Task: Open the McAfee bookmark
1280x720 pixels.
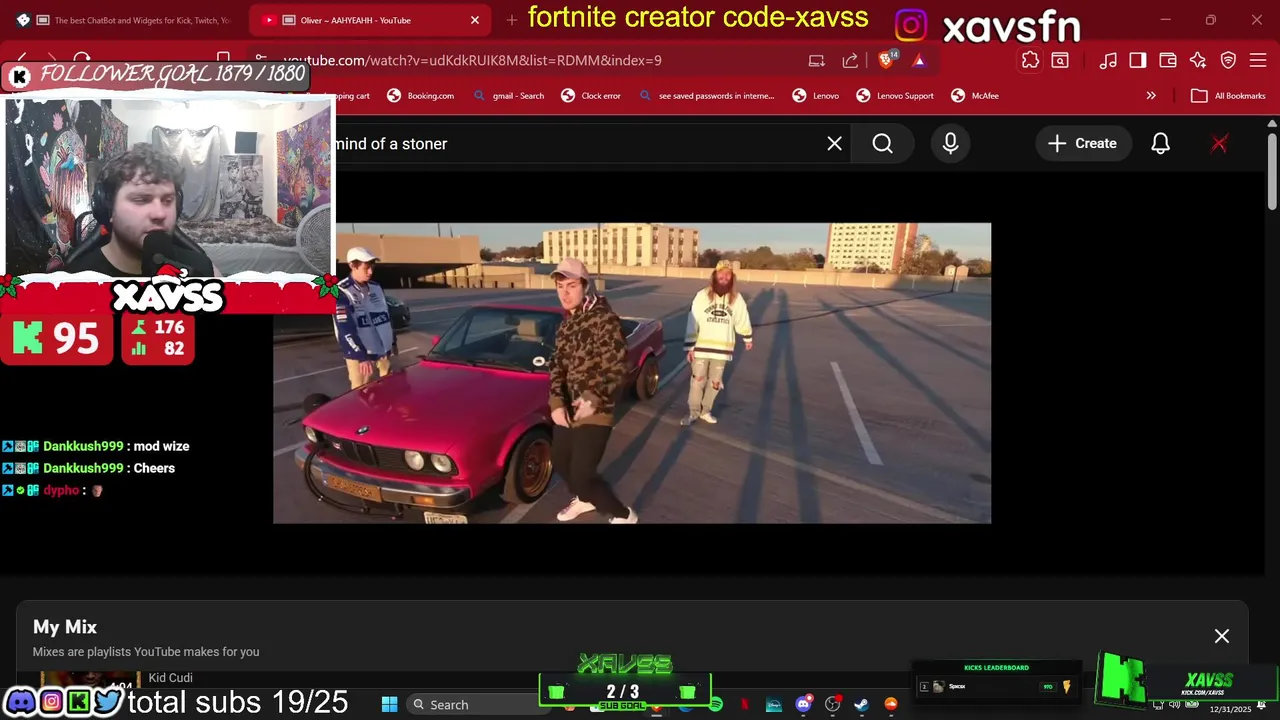Action: (x=975, y=96)
